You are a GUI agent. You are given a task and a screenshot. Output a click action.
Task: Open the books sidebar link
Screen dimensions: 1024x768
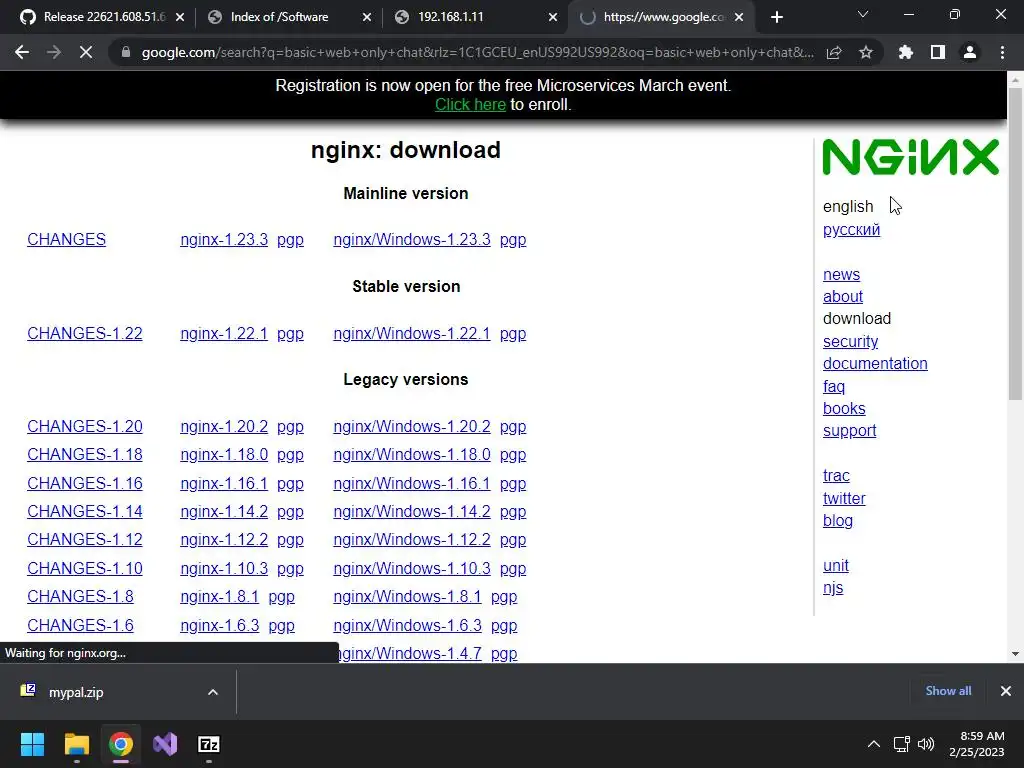(x=844, y=409)
